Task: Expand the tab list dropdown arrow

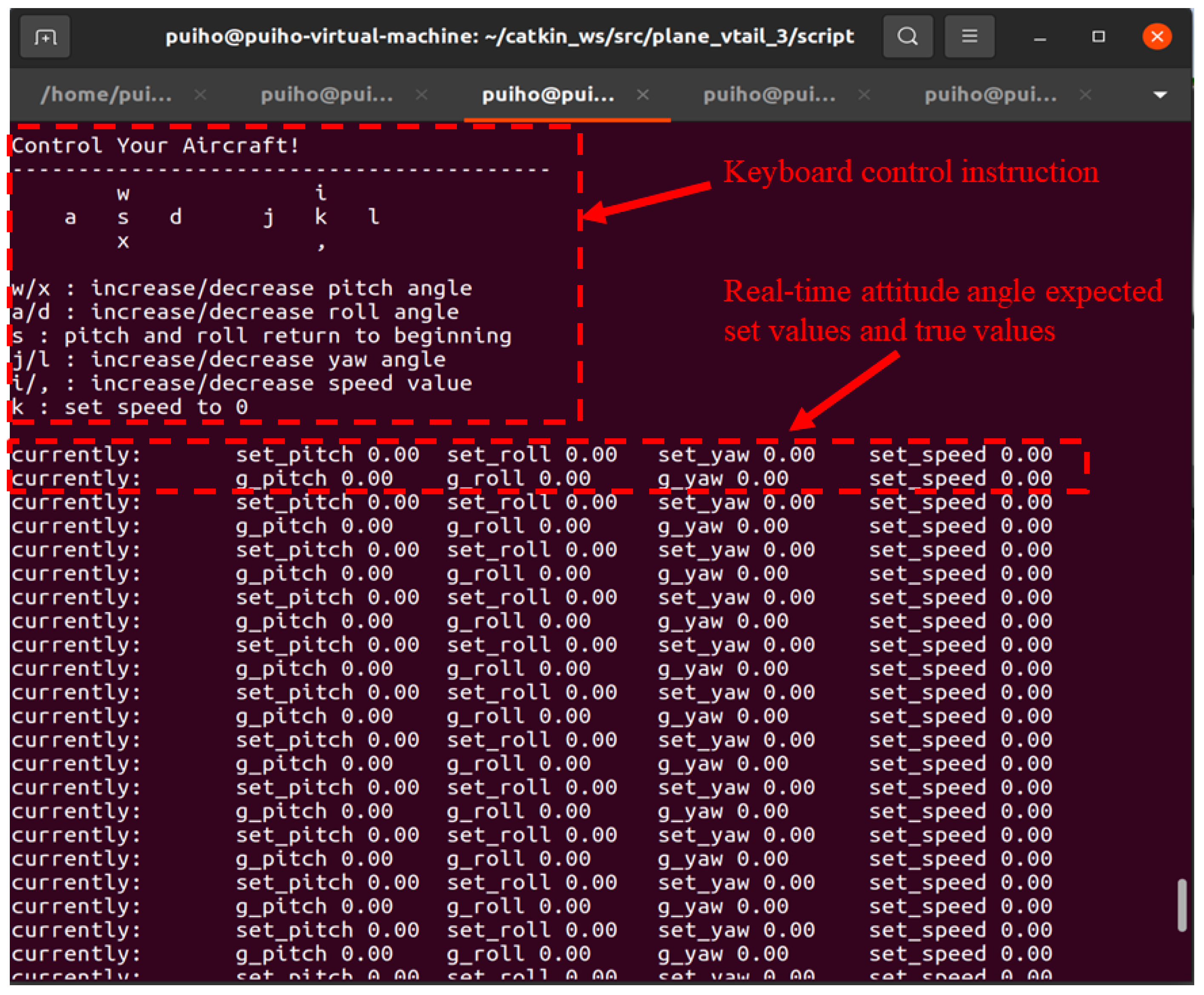Action: click(x=1160, y=95)
